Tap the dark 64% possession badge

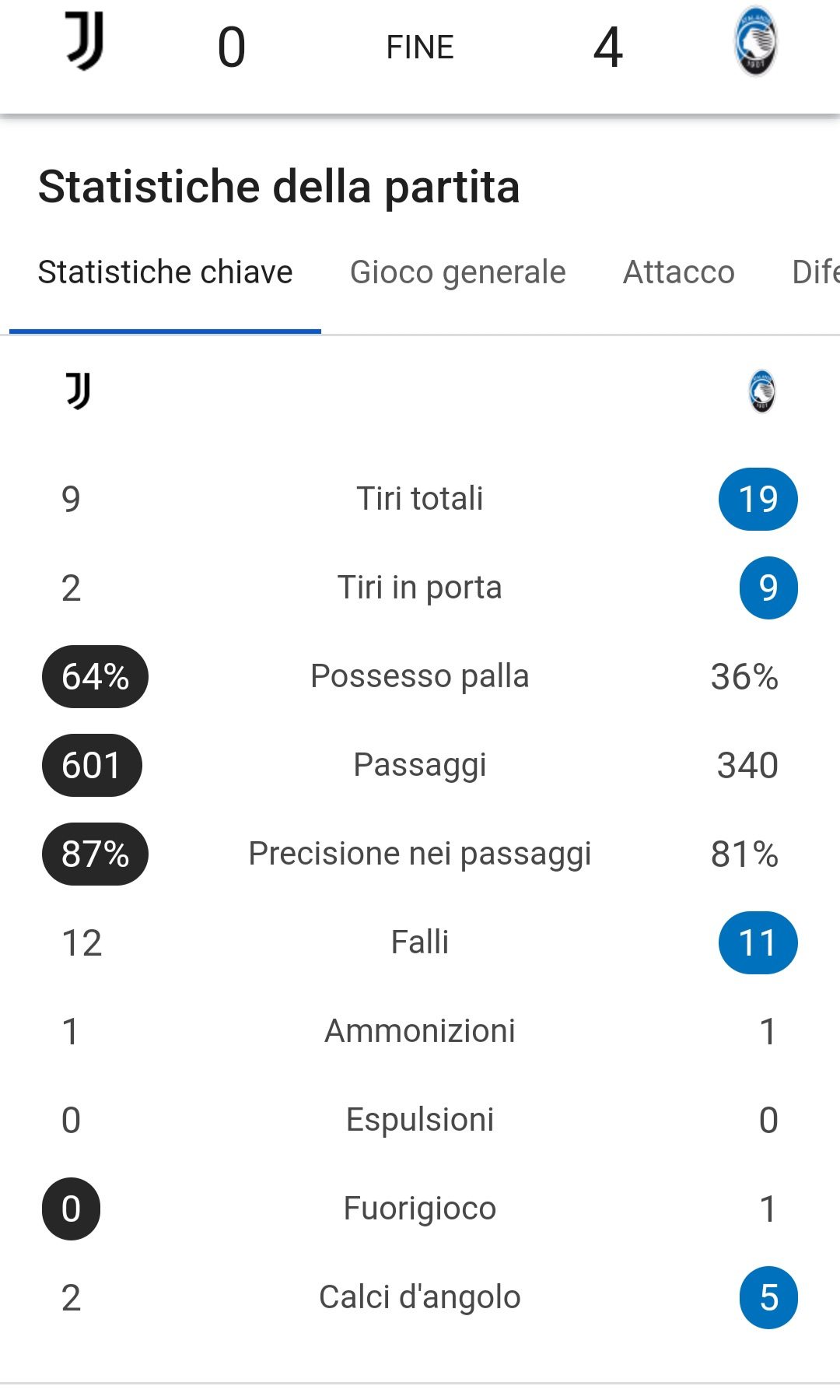pyautogui.click(x=95, y=676)
